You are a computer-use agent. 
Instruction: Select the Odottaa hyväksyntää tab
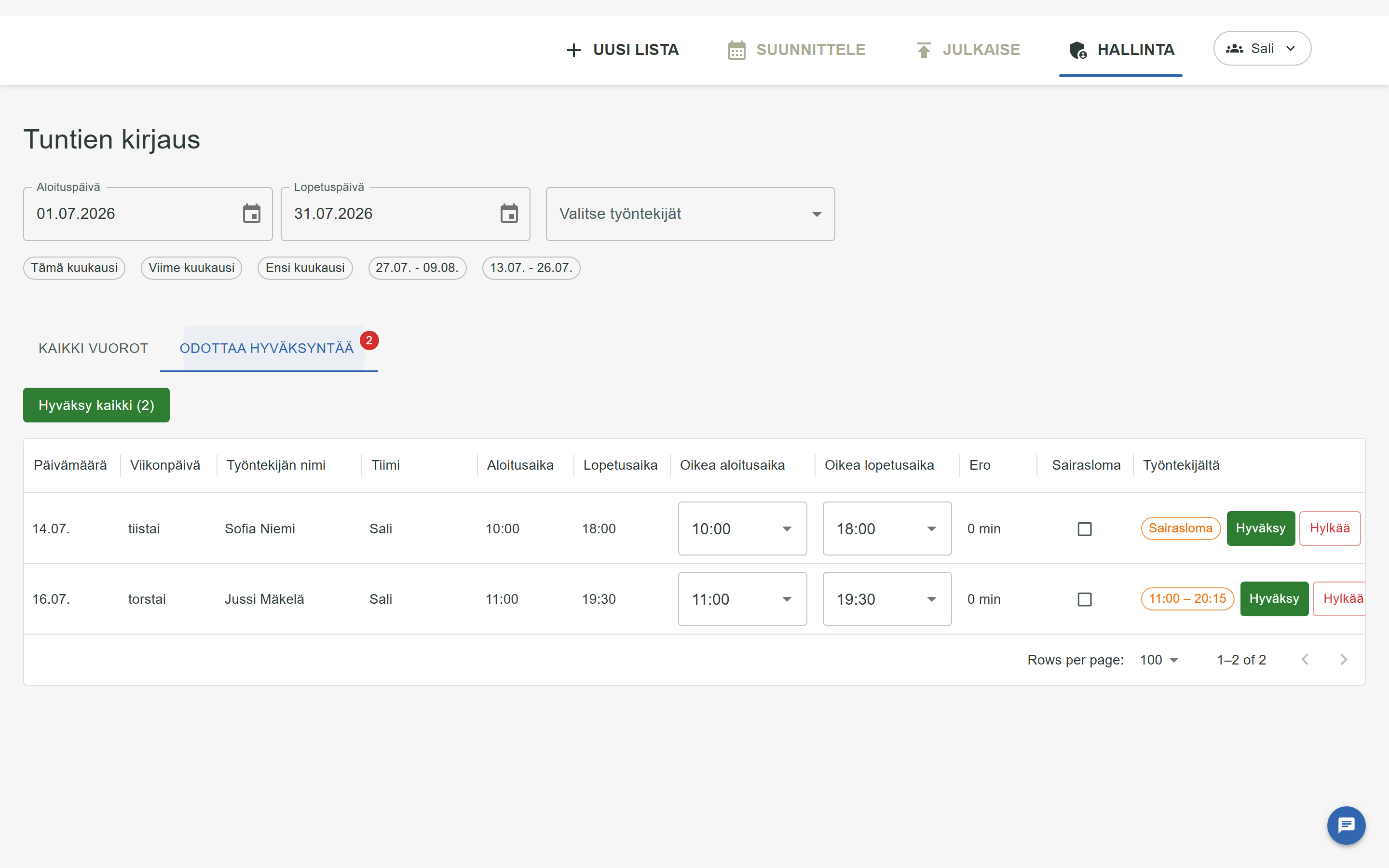click(267, 349)
